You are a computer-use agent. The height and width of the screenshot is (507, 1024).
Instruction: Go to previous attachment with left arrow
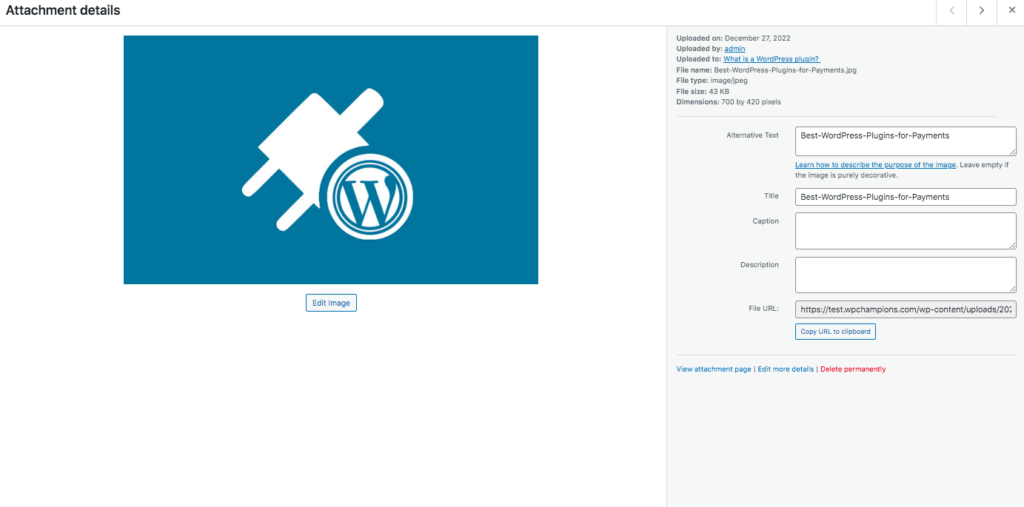pyautogui.click(x=952, y=10)
